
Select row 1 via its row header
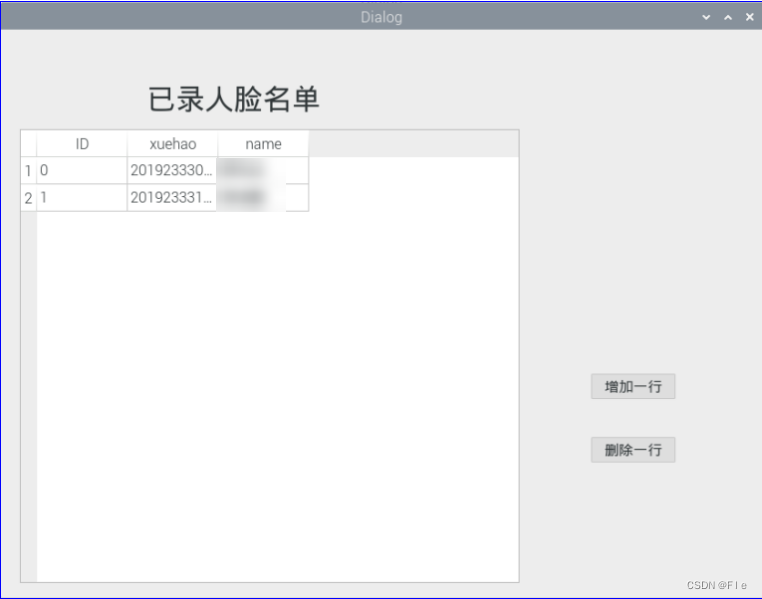[28, 171]
